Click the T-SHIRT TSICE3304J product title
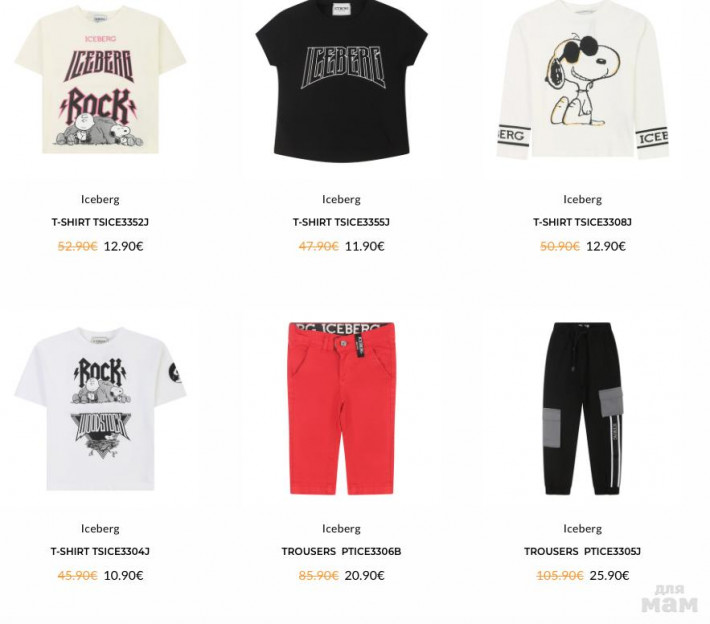The width and height of the screenshot is (710, 624). pos(100,552)
